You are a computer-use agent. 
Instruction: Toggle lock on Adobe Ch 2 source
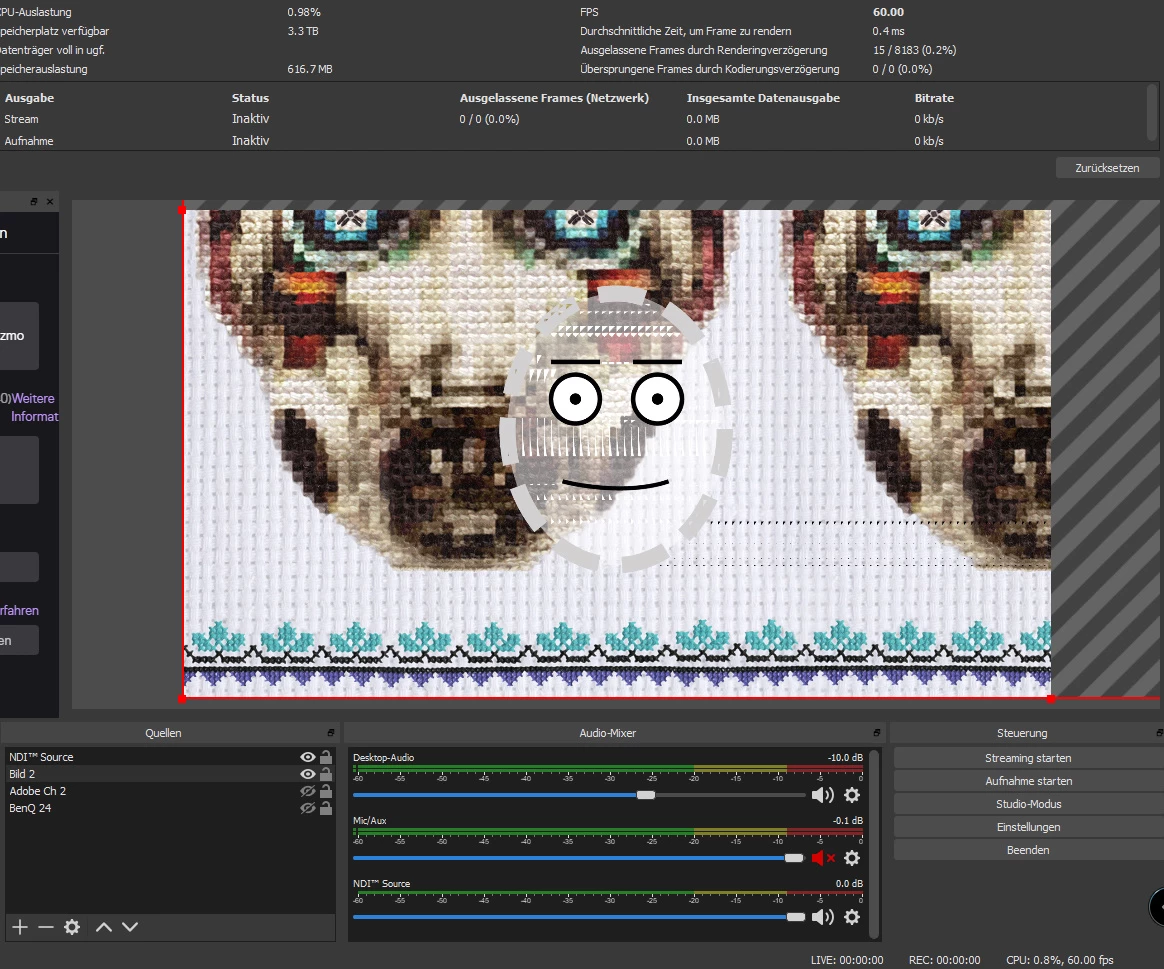(x=326, y=791)
